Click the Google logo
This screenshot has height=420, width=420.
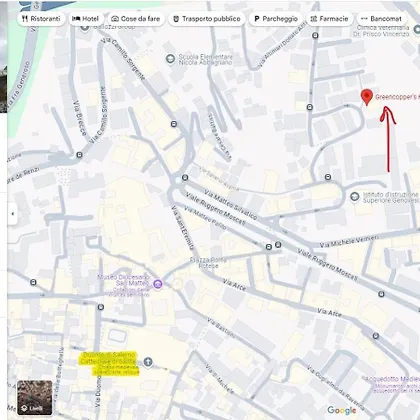342,410
